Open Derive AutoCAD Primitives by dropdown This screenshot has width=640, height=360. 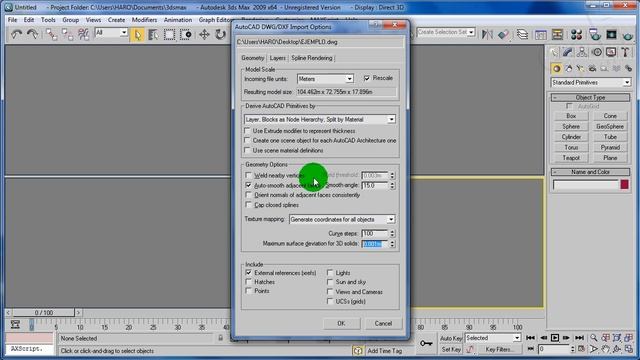(x=320, y=120)
